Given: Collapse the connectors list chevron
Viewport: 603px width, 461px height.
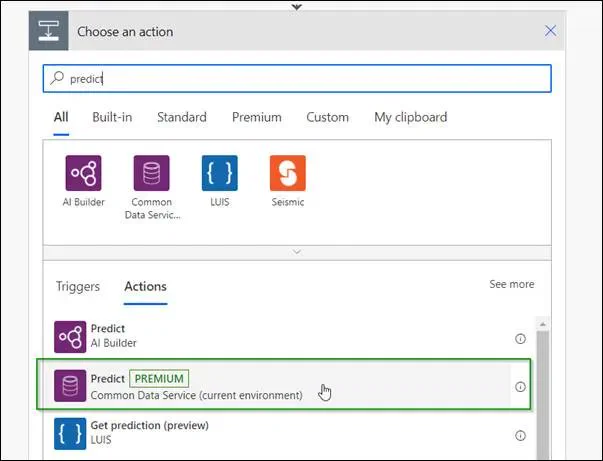Looking at the screenshot, I should click(x=297, y=252).
